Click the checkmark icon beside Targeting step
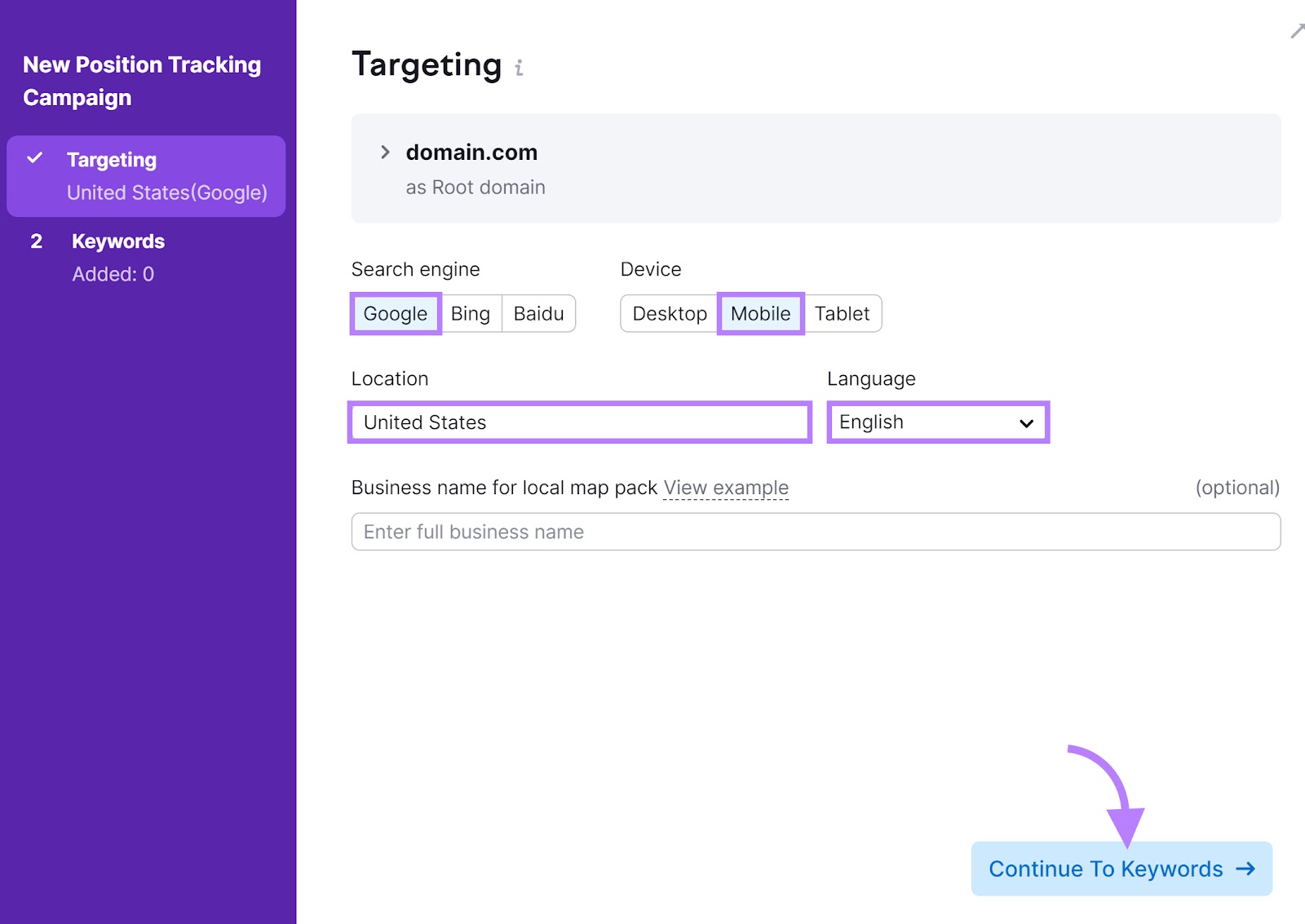1305x924 pixels. pos(34,159)
